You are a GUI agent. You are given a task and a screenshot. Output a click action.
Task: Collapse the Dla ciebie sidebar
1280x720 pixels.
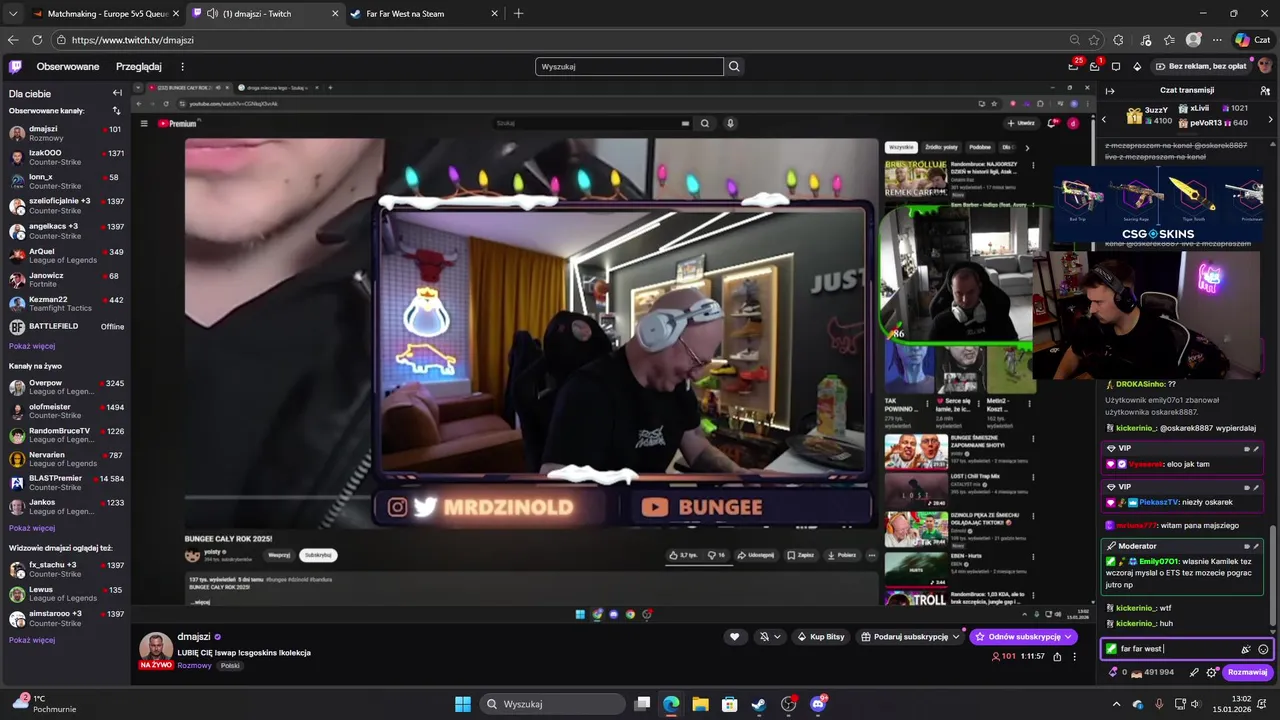(x=117, y=93)
